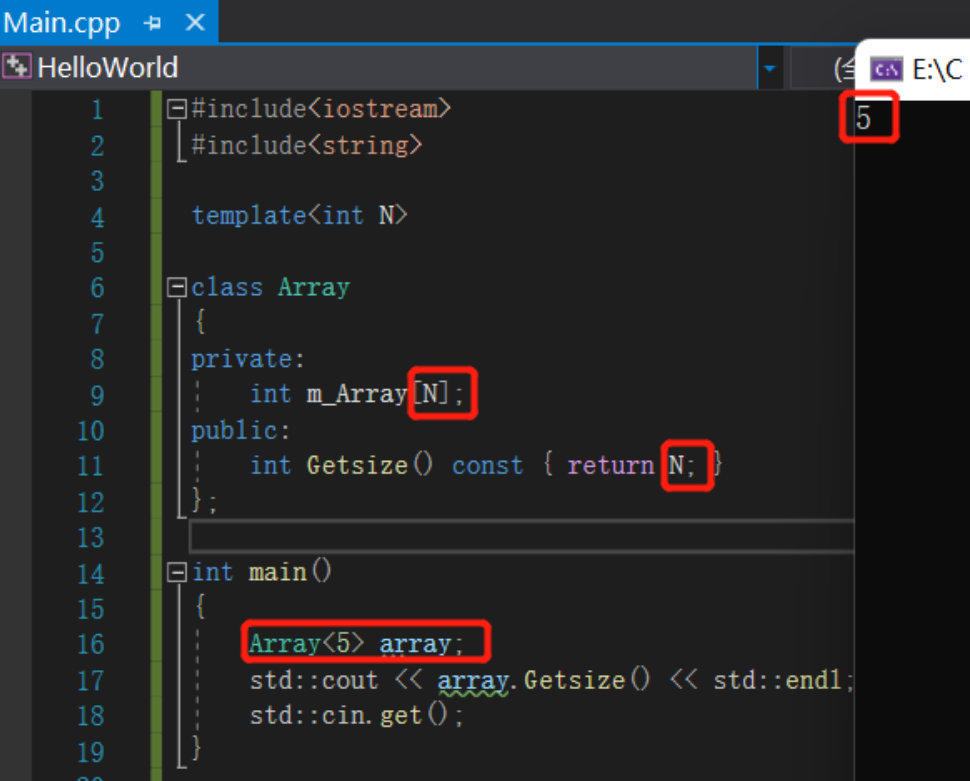Click m_Array member declaration
This screenshot has width=970, height=781.
[x=357, y=395]
